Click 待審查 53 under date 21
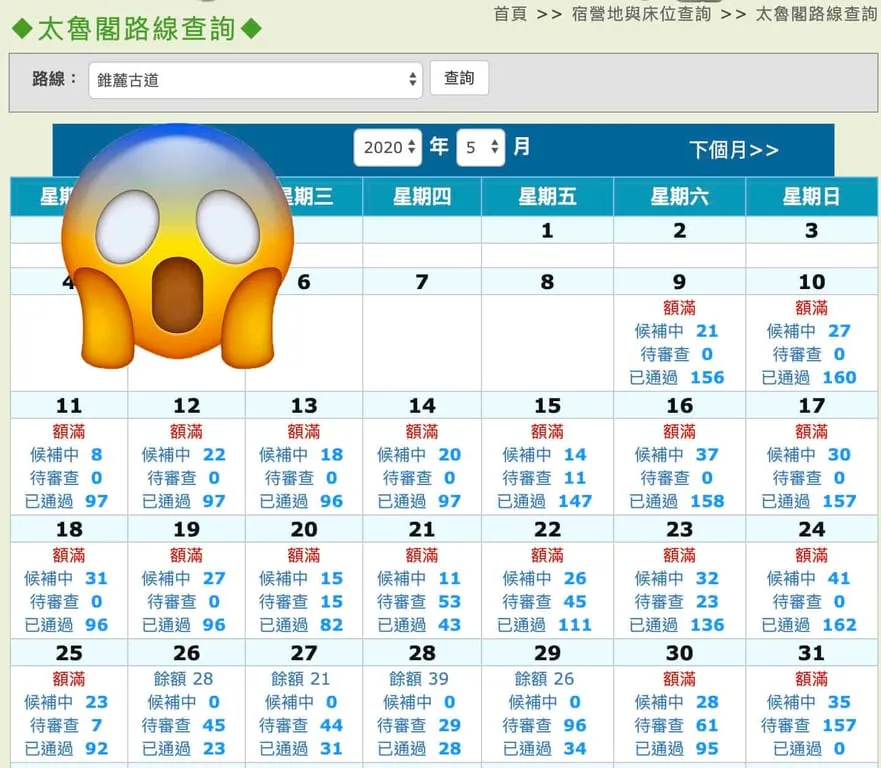881x768 pixels. [x=419, y=601]
